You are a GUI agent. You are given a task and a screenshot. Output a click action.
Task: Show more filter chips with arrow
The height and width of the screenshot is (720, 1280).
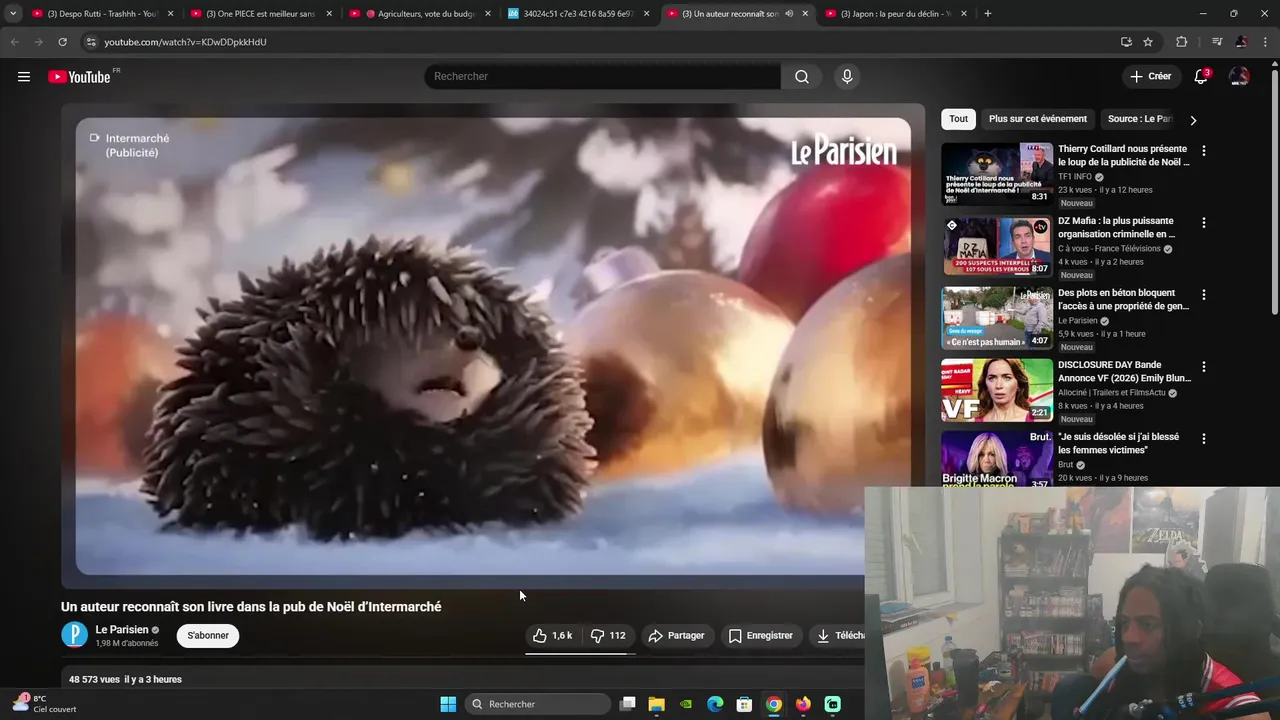click(1193, 120)
